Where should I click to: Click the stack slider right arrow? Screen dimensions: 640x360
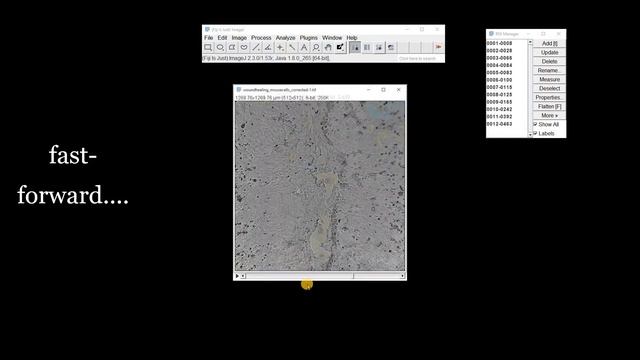(x=402, y=276)
